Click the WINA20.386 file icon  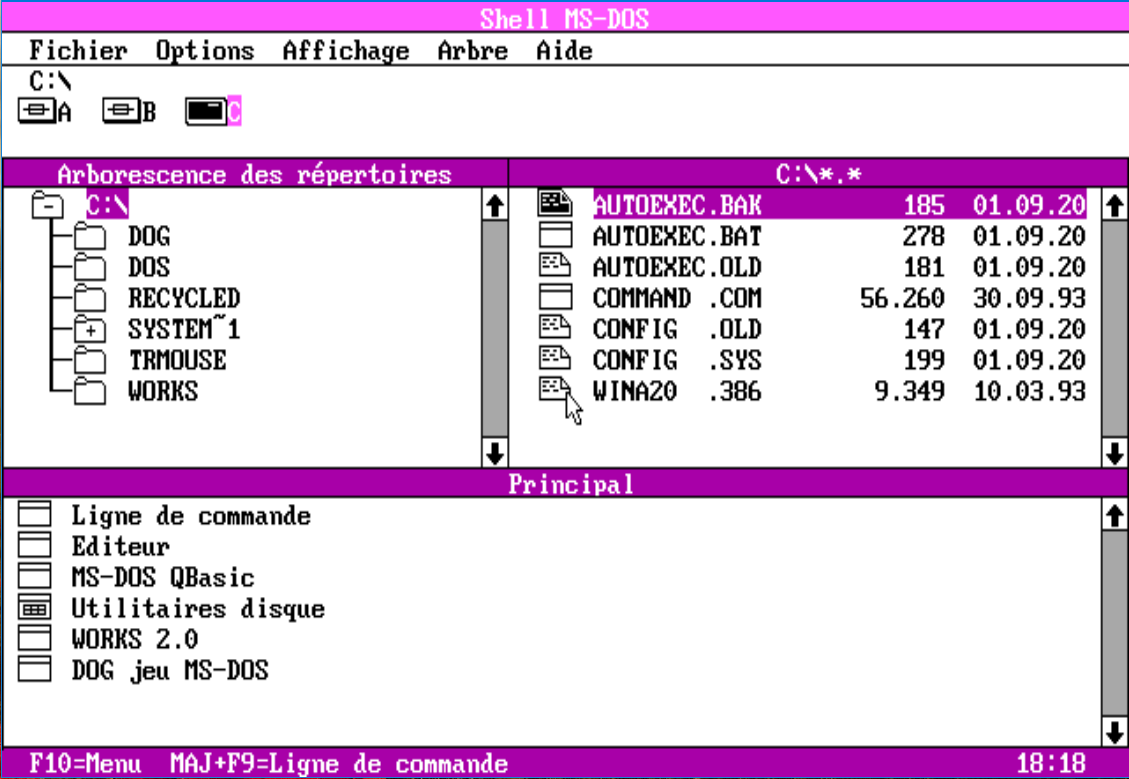[555, 390]
